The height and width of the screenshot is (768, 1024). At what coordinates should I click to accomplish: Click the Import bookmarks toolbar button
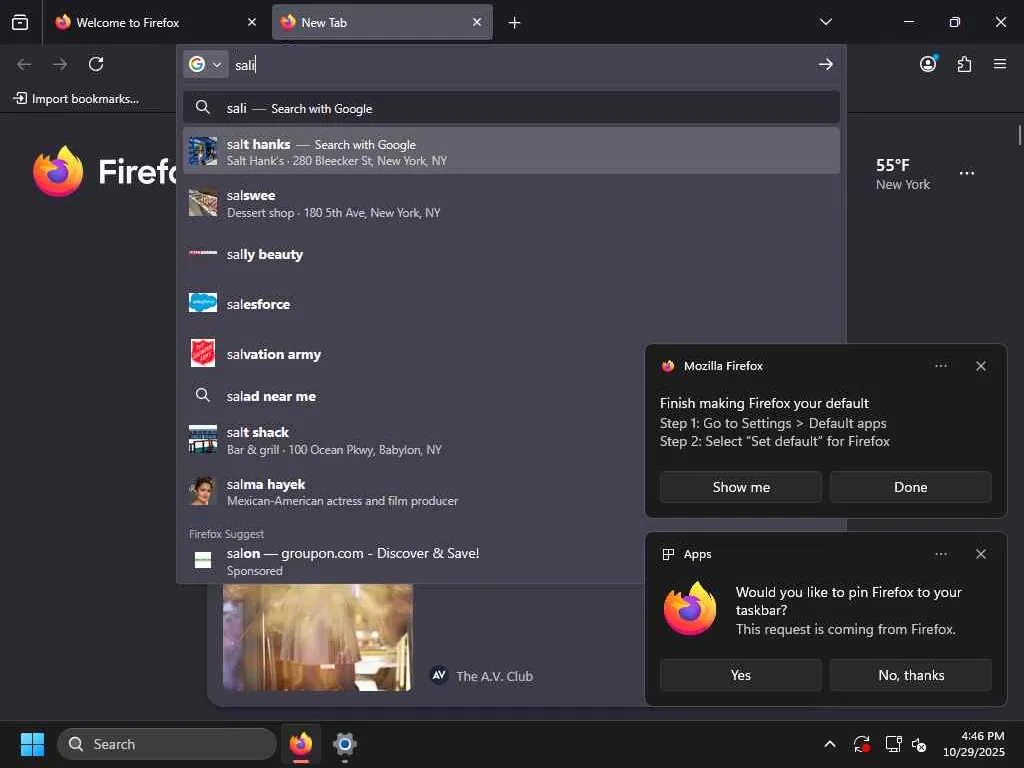click(x=76, y=99)
